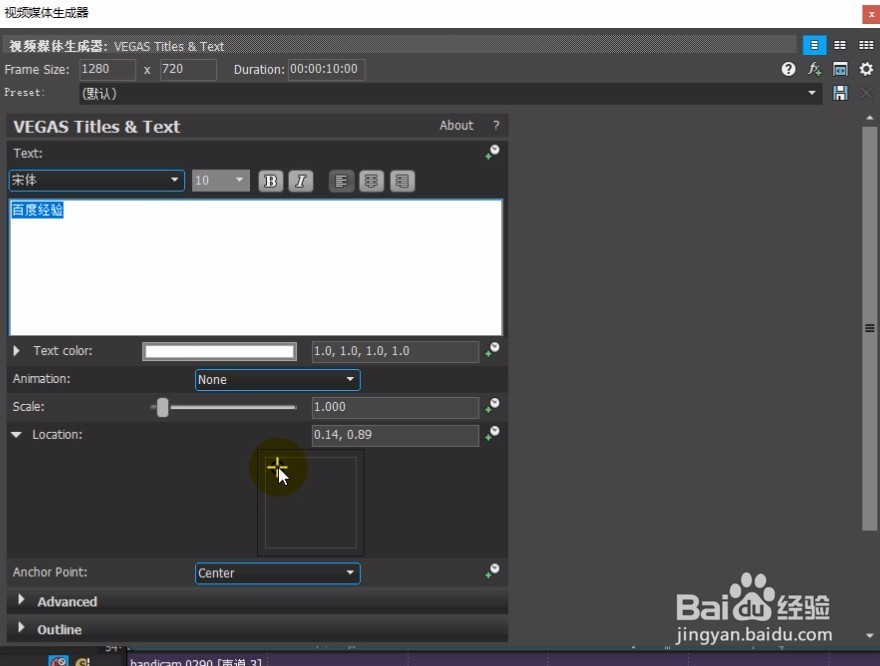Switch to three-column layout view

point(866,45)
